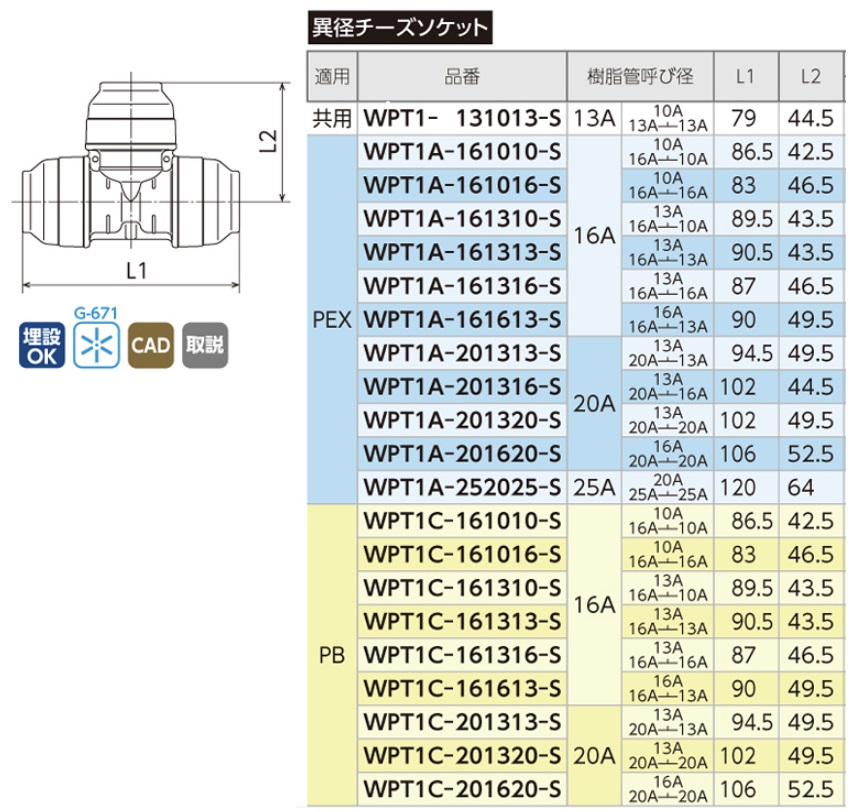Open product WPT1A-161010-S
Viewport: 858px width, 812px height.
(462, 153)
